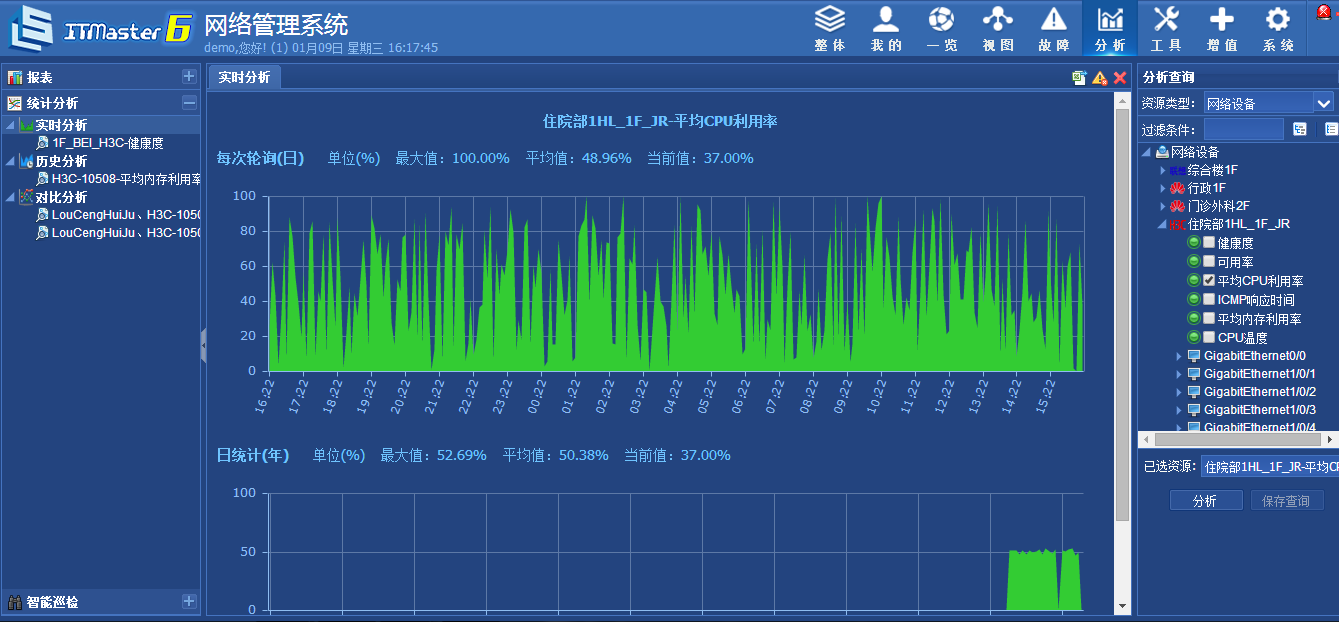Viewport: 1339px width, 622px height.
Task: Expand the 行政1F device node arrow
Action: coord(1163,189)
